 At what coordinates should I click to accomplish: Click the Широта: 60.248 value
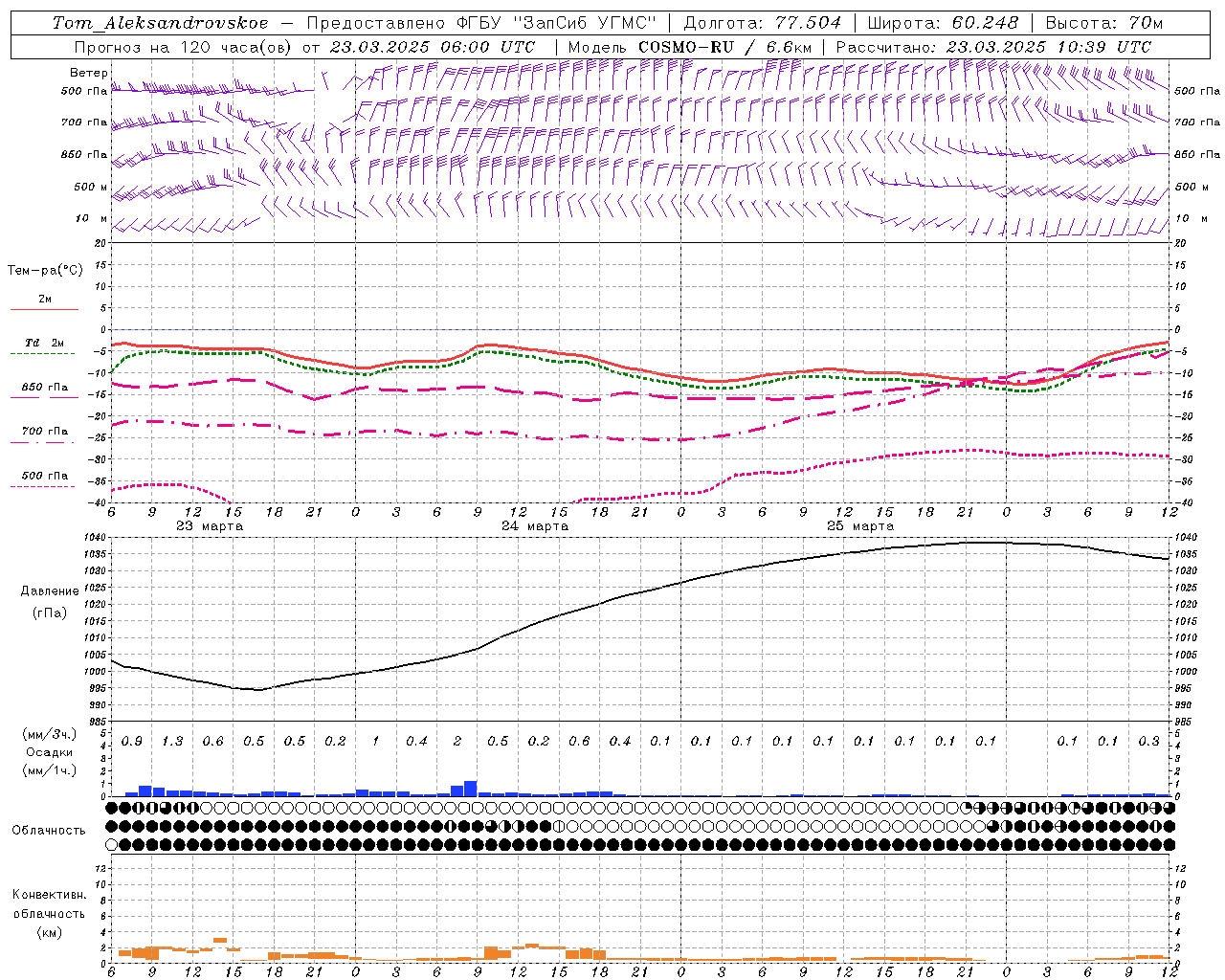coord(943,22)
